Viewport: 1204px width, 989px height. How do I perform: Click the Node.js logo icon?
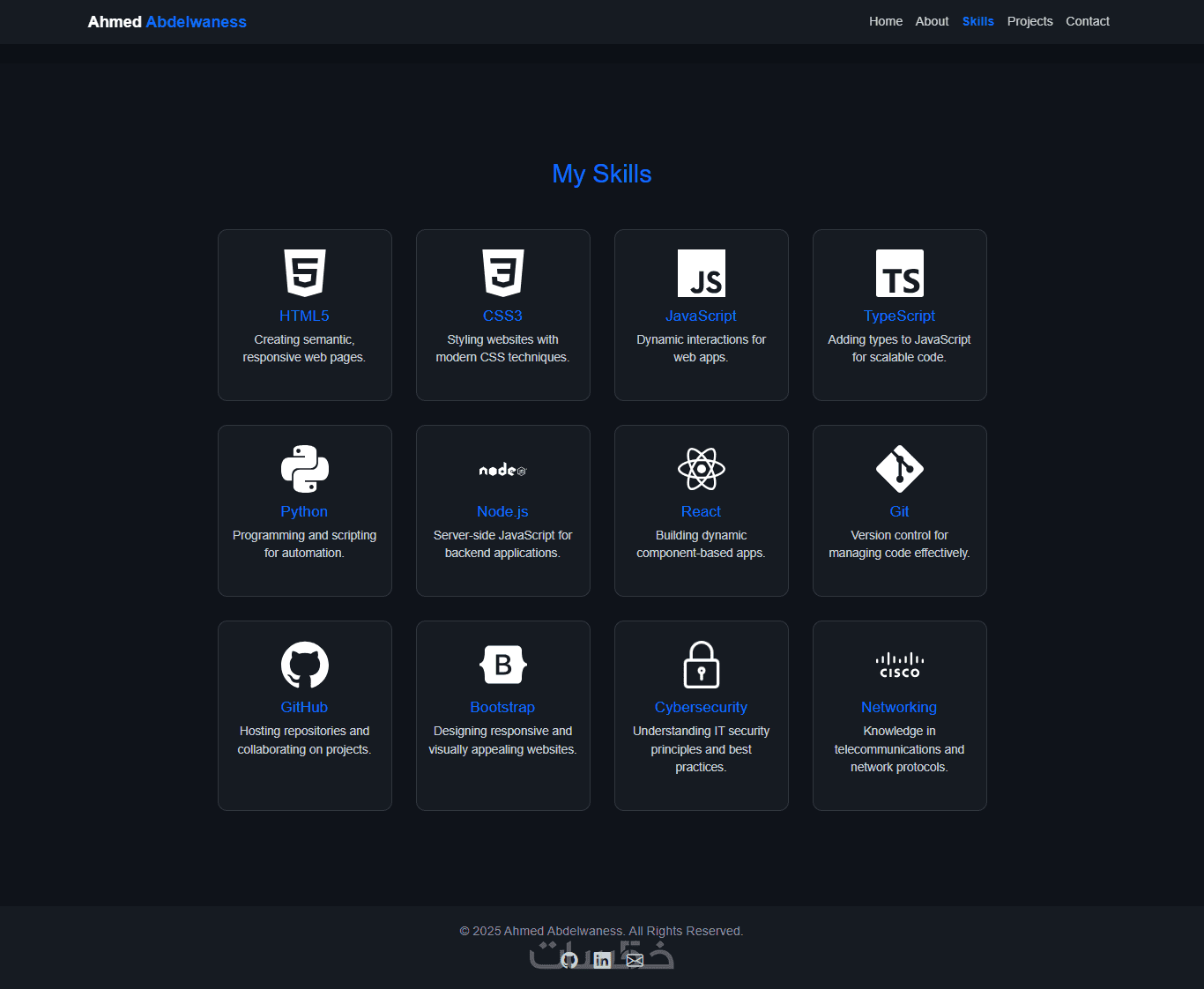(503, 470)
